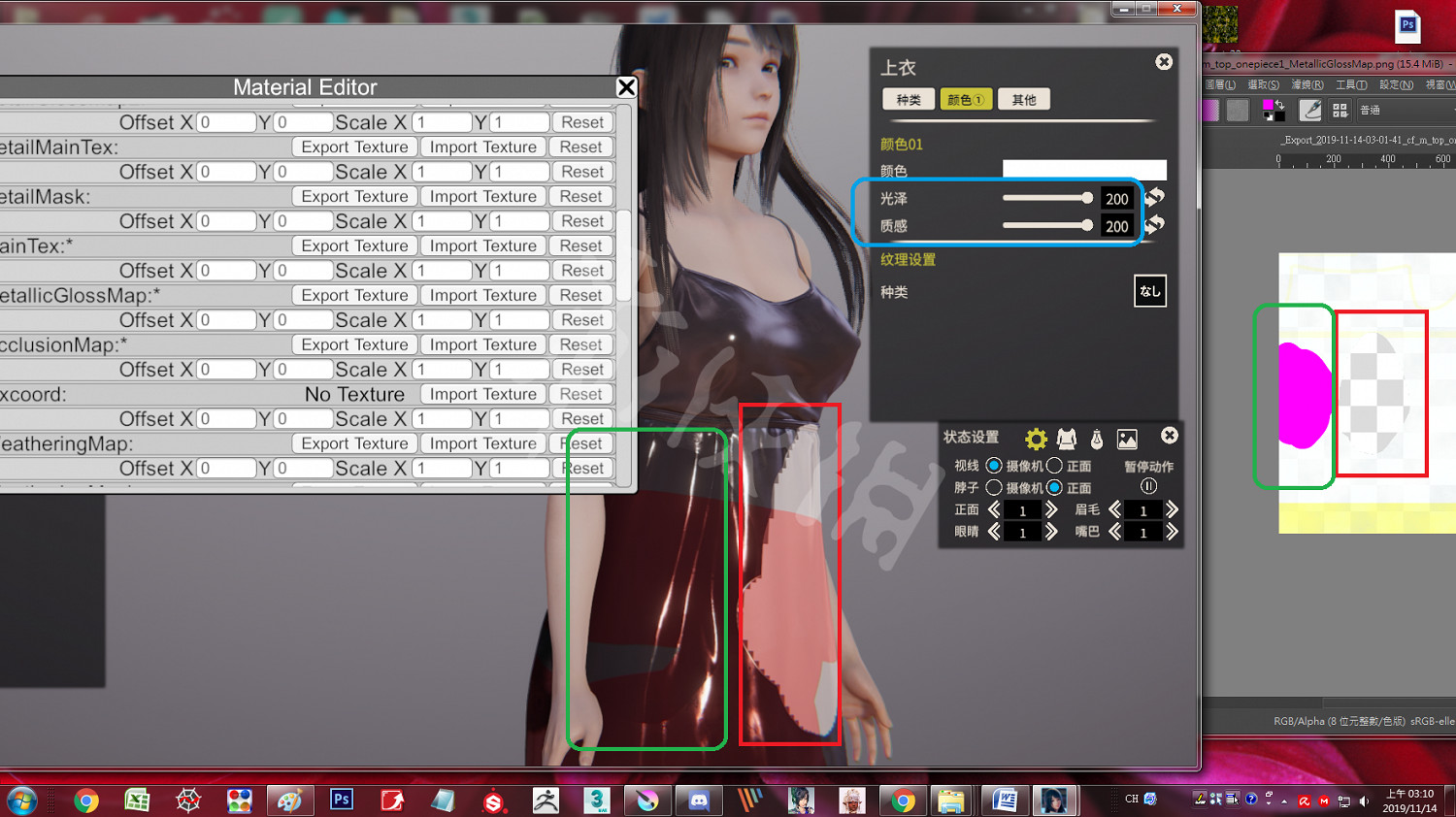Set 视线 to 正面 radio option
Screen dimensions: 1456x817
point(1055,466)
